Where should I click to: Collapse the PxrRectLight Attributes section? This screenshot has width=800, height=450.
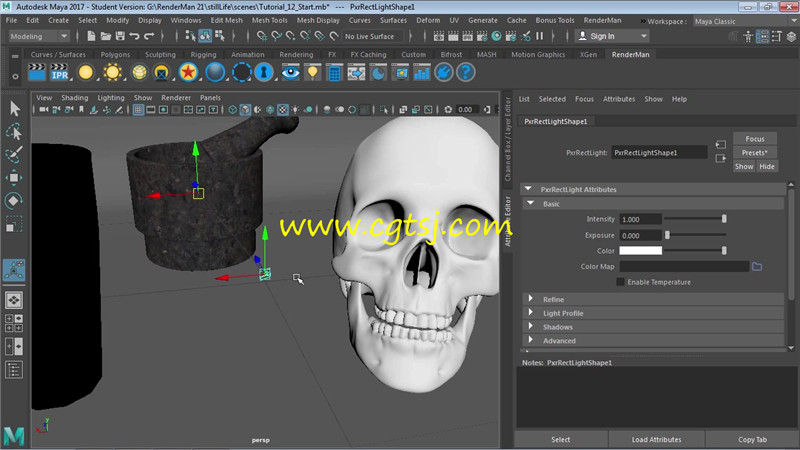point(528,189)
